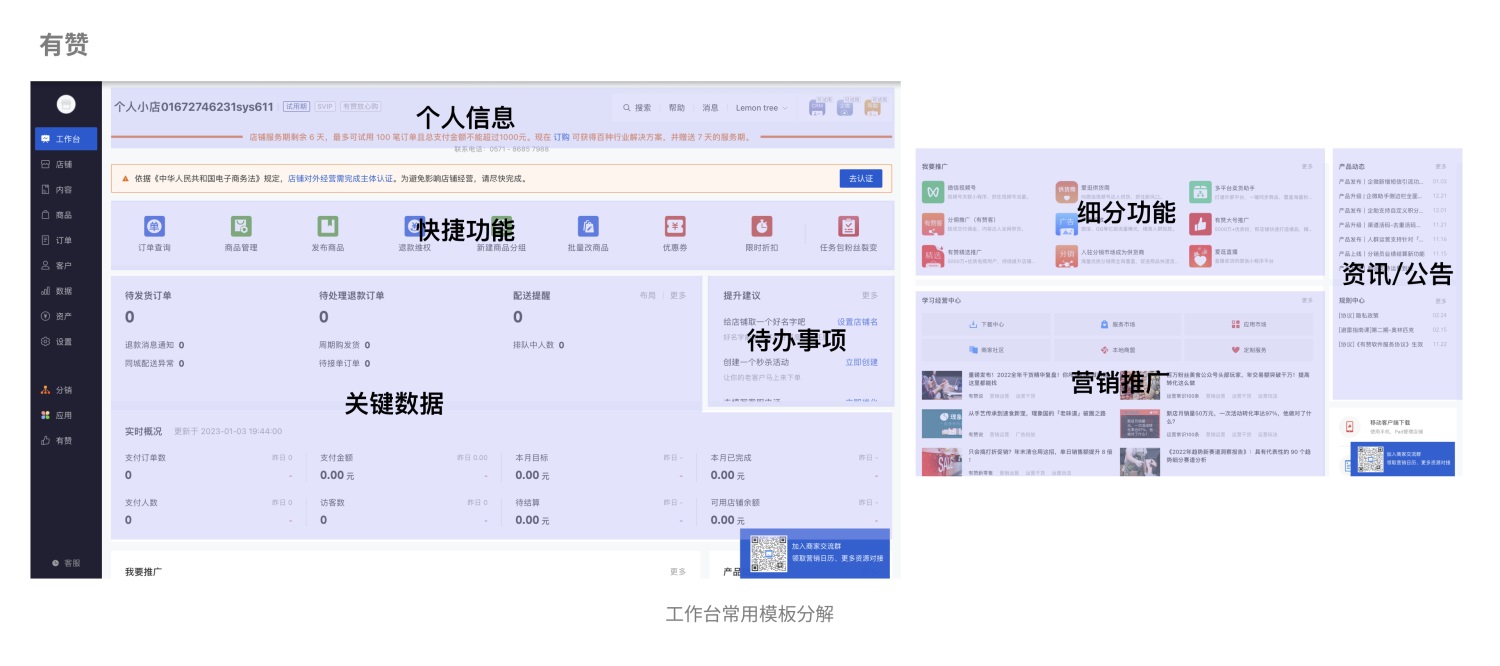Click 更多 in the 产品动态 panel

point(1441,166)
